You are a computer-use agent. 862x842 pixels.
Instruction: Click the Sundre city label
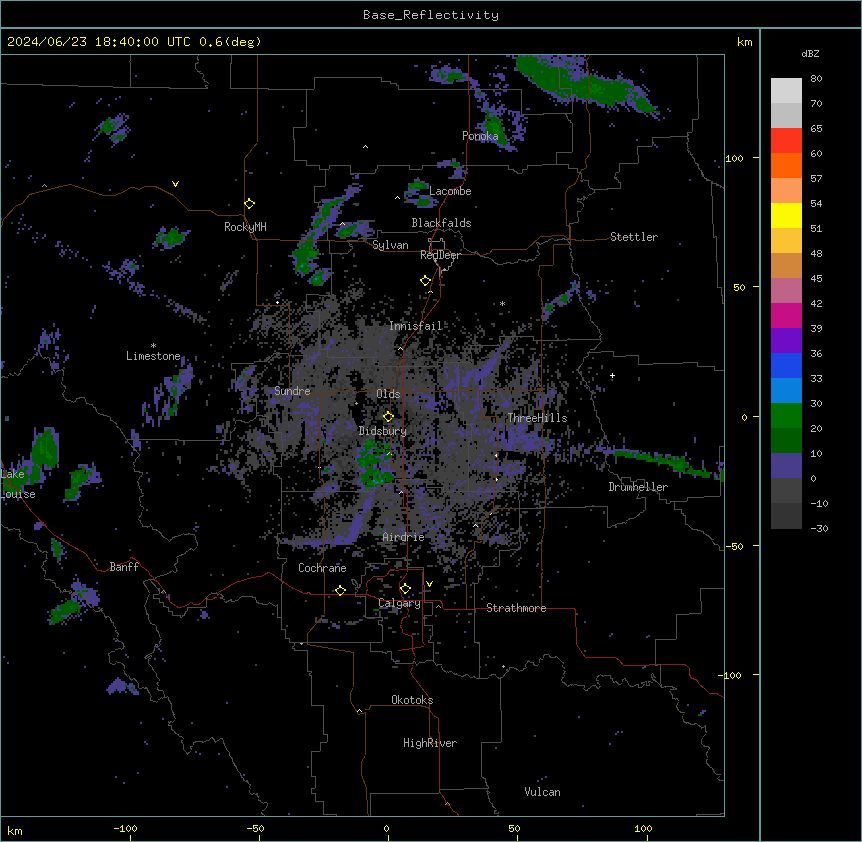pos(292,391)
